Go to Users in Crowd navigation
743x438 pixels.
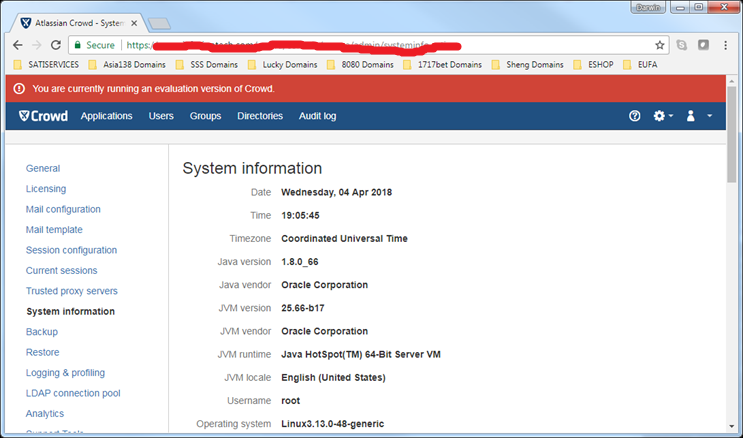161,116
